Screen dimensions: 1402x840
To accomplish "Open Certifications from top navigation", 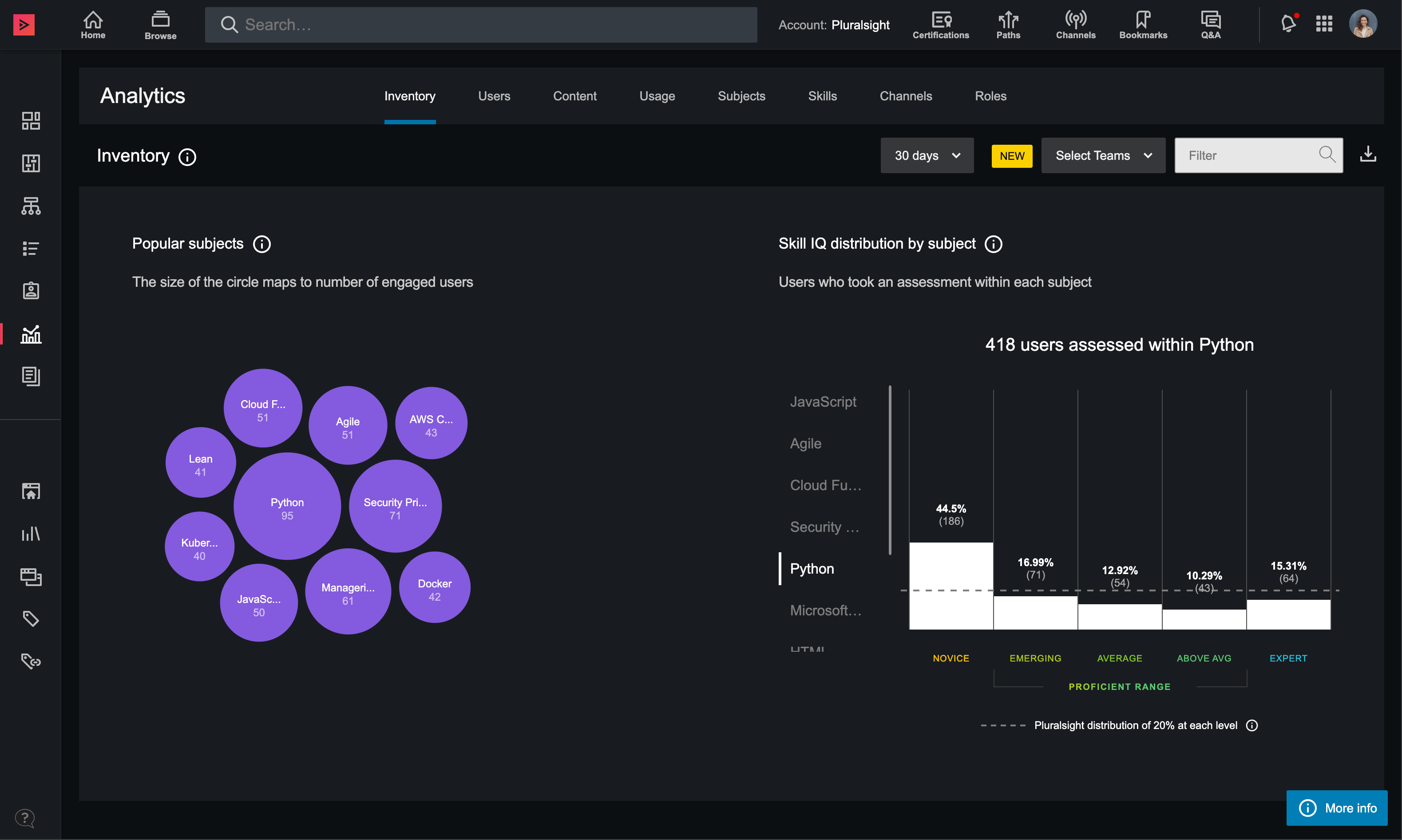I will coord(940,25).
